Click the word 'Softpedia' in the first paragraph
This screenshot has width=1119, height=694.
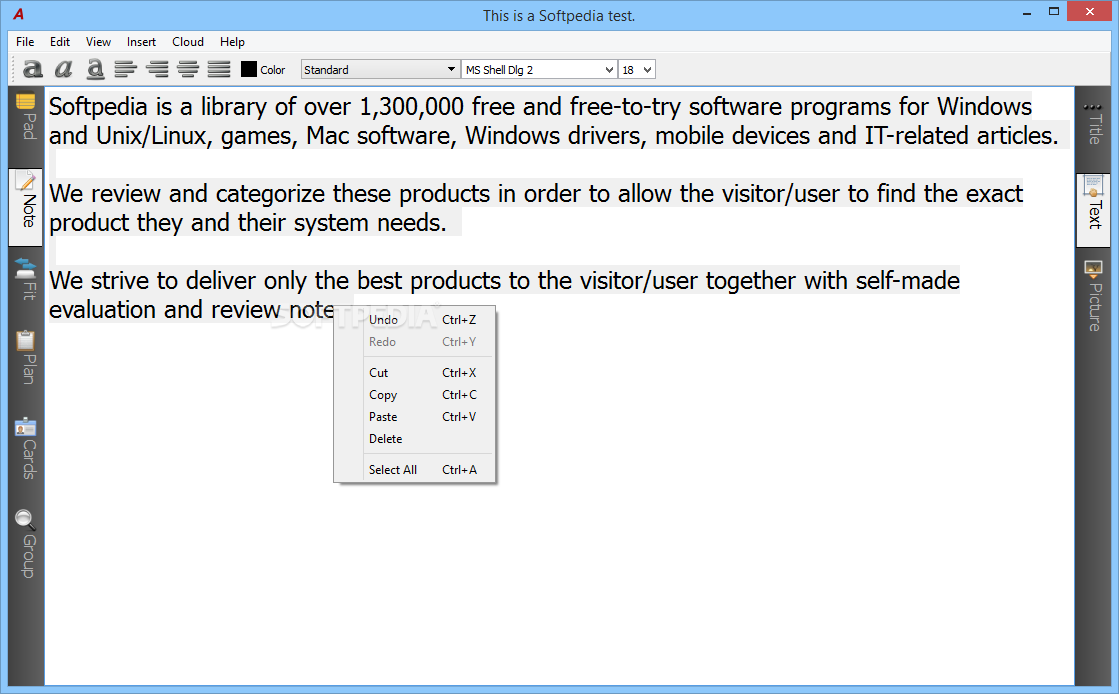click(98, 107)
